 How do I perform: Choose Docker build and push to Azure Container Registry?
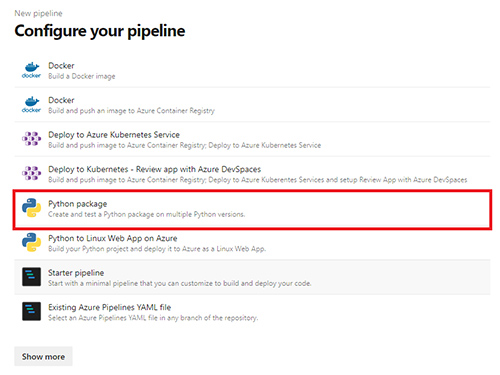pos(252,105)
